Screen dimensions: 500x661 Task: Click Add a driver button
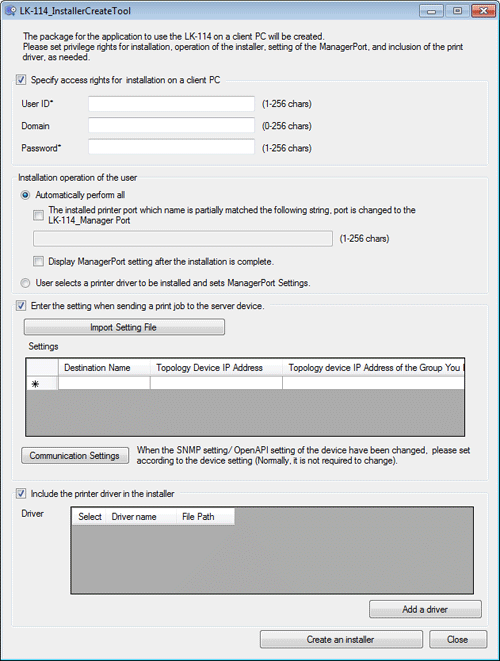[x=425, y=610]
